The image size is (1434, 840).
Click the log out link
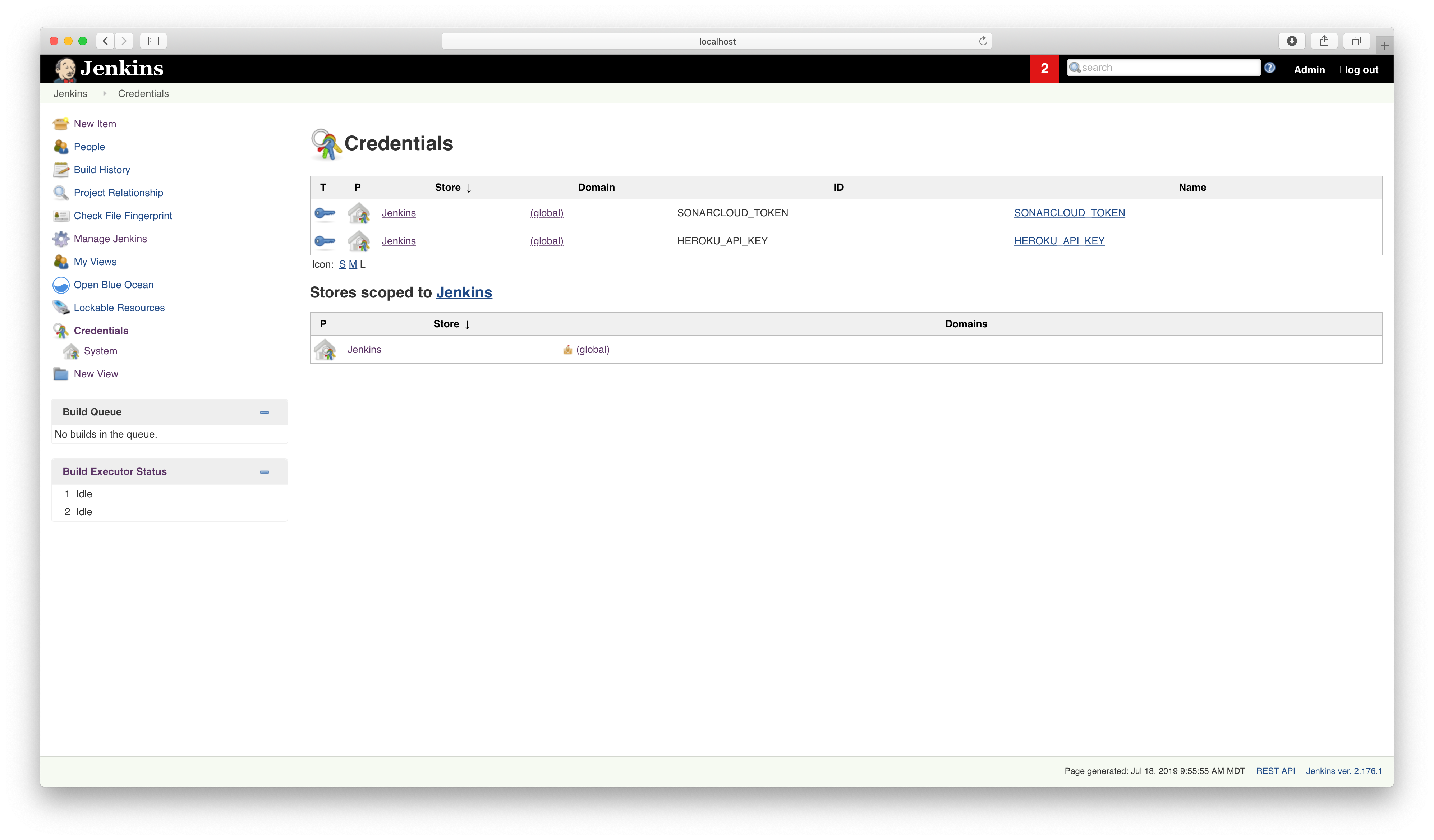1361,70
